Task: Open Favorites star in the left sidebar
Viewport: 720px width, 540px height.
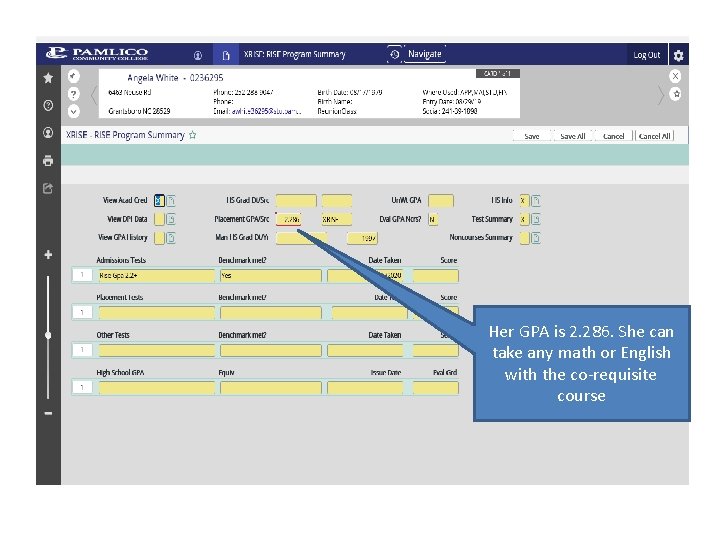Action: click(x=48, y=78)
